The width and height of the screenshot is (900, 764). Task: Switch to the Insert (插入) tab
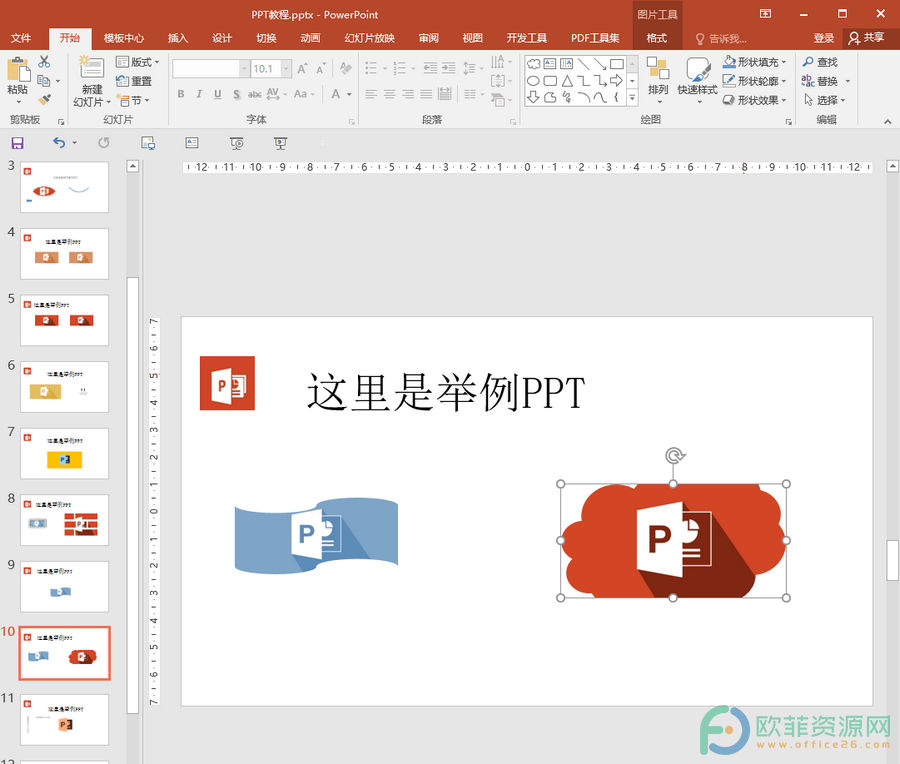click(177, 38)
